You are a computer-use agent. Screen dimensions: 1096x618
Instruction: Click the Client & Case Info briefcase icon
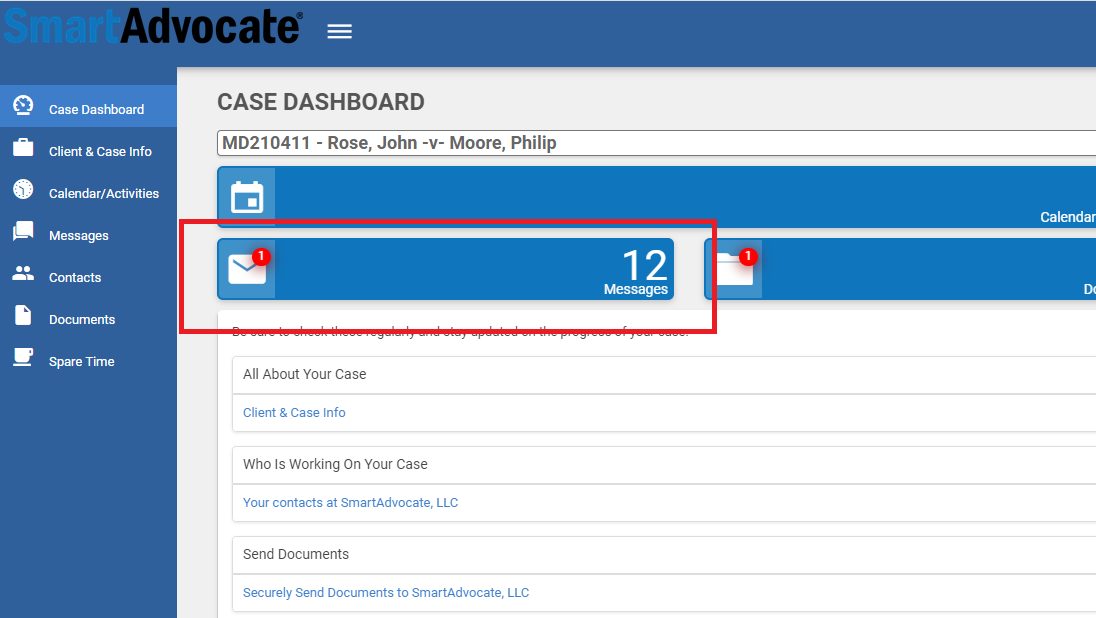(23, 148)
